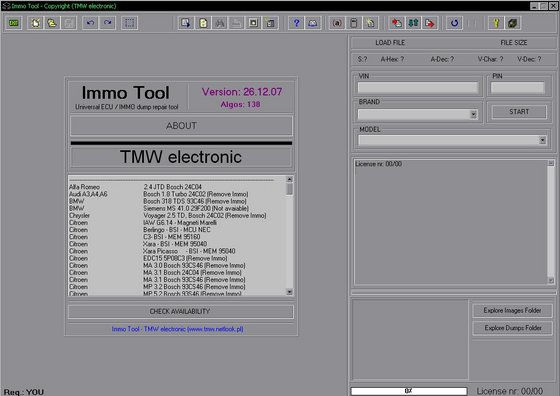
Task: Click the algorithm list scrollbar down arrow
Action: click(x=289, y=292)
